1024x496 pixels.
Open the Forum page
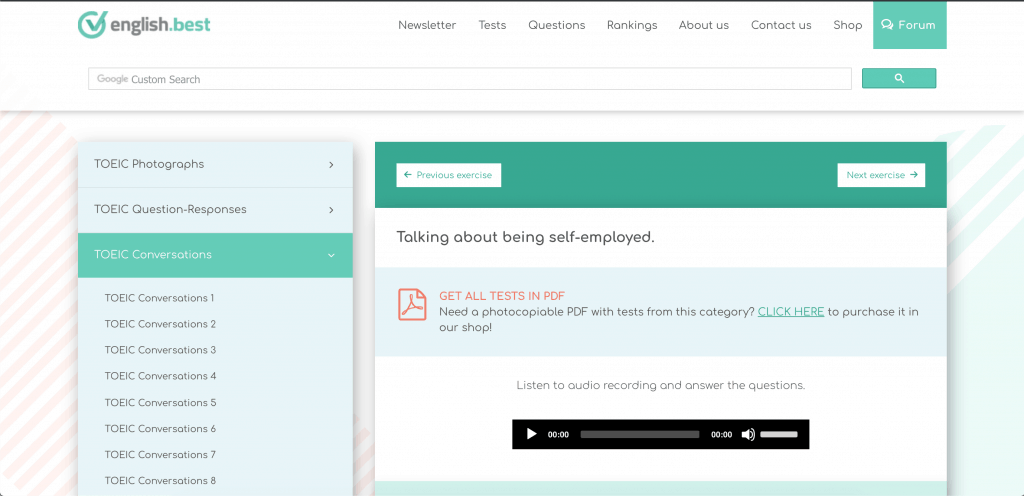[x=909, y=25]
